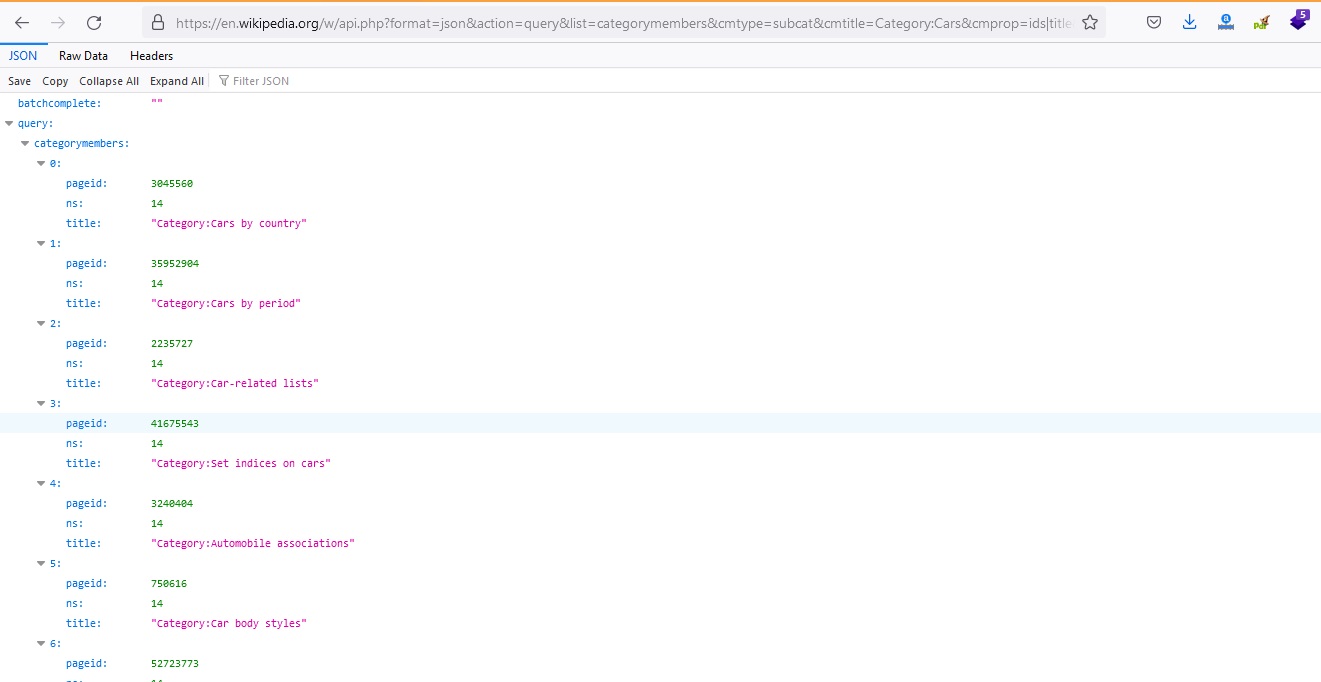Select pageid value 3045560
1321x682 pixels.
pos(172,184)
